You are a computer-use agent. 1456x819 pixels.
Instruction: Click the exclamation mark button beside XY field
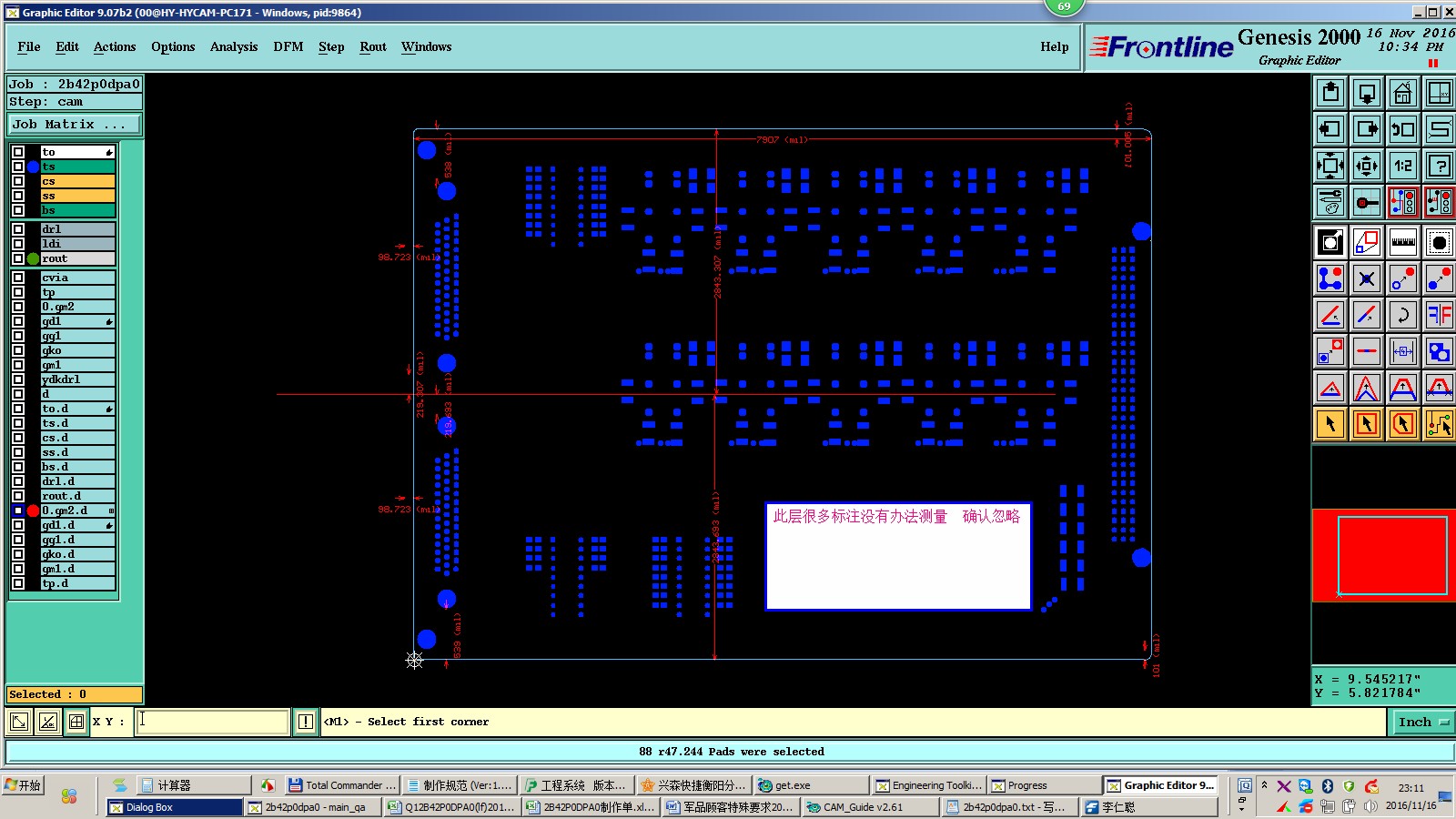[x=306, y=722]
